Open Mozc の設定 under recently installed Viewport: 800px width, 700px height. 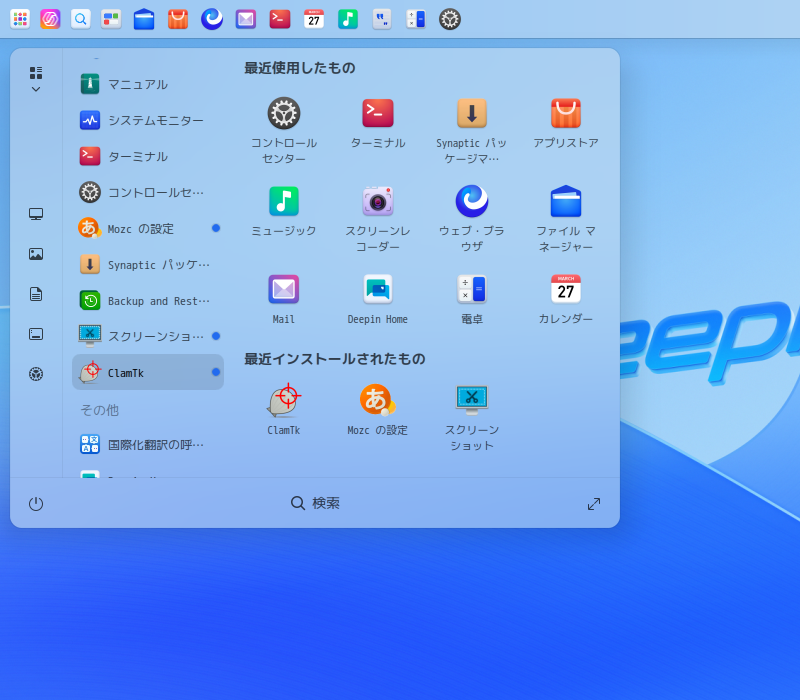pos(378,410)
